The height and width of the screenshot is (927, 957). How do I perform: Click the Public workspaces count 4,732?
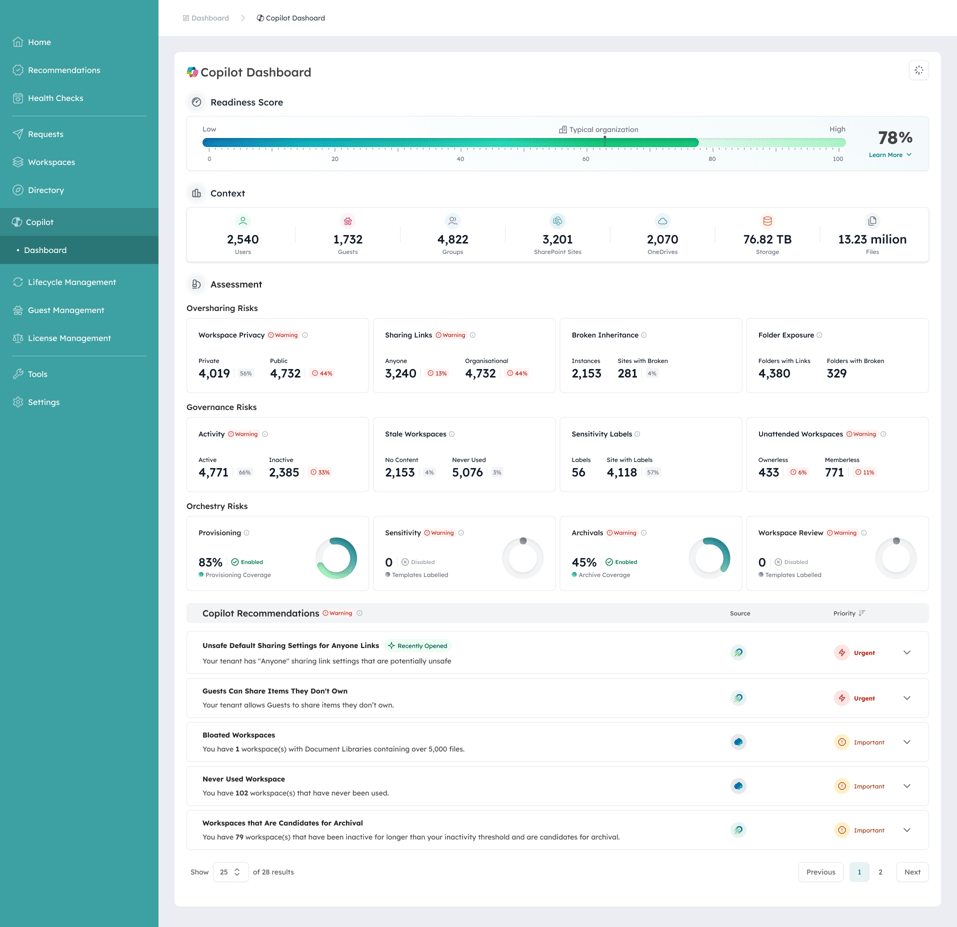pyautogui.click(x=285, y=373)
